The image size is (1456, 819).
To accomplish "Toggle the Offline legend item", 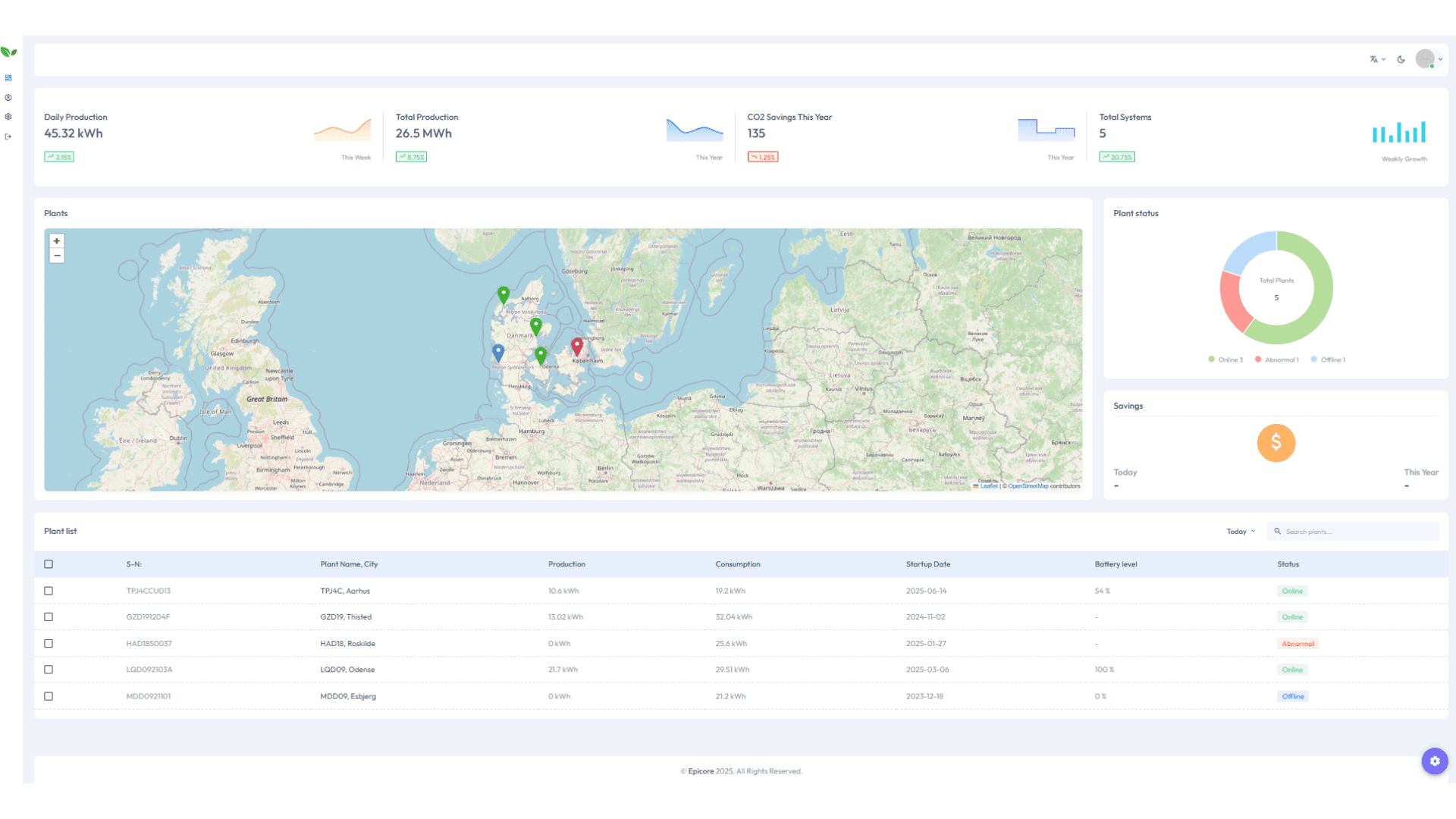I will tap(1328, 359).
